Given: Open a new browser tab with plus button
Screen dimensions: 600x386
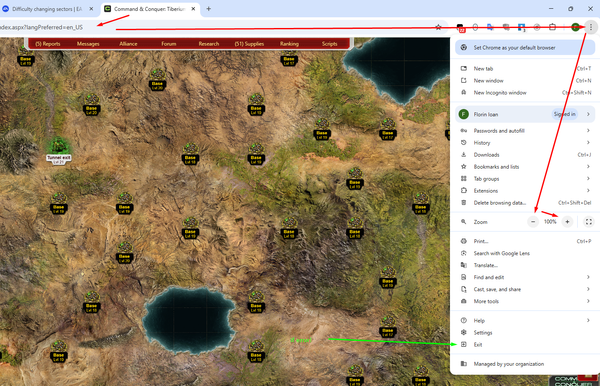Looking at the screenshot, I should click(209, 9).
